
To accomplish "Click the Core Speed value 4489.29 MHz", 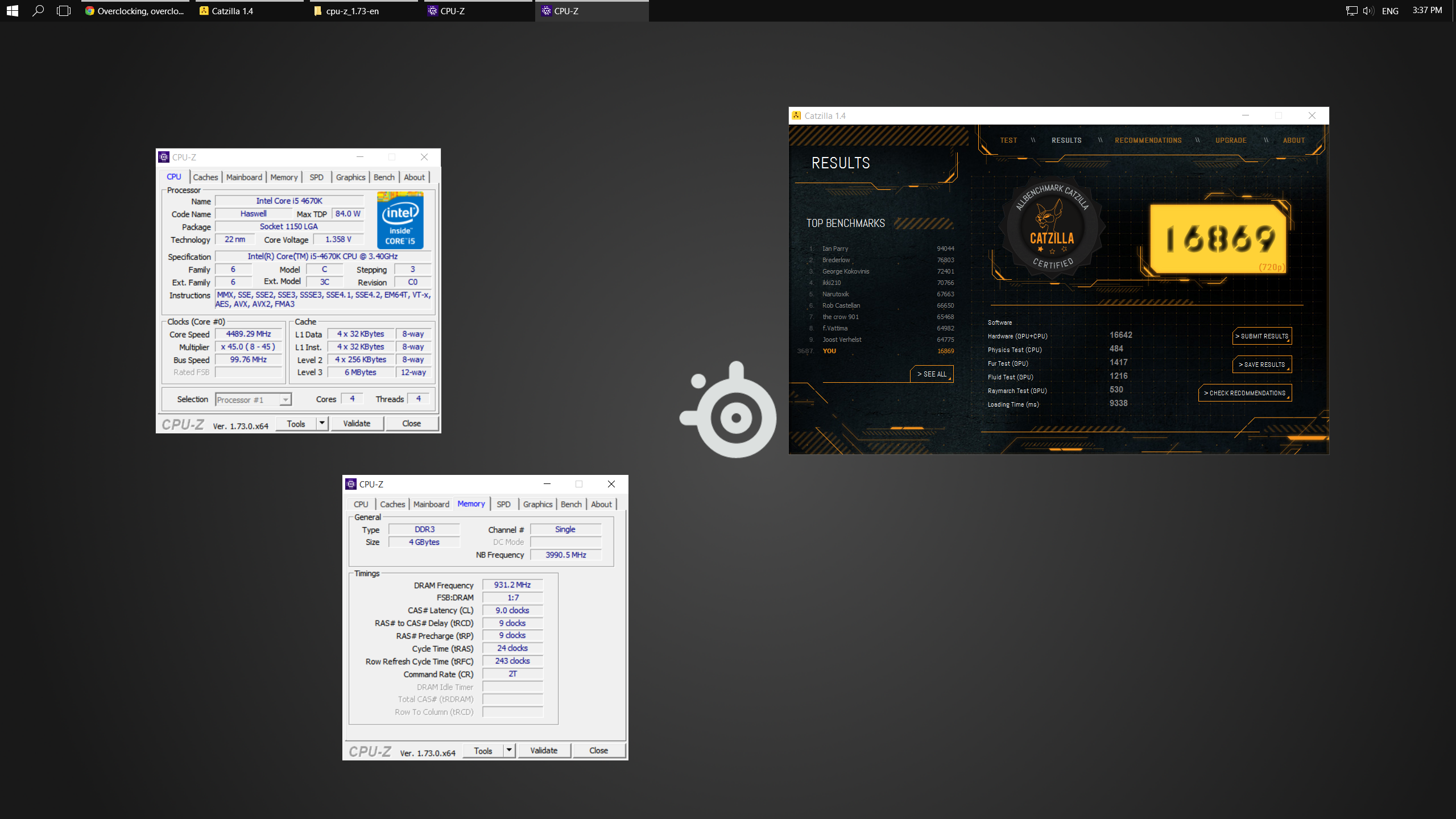I will 249,334.
